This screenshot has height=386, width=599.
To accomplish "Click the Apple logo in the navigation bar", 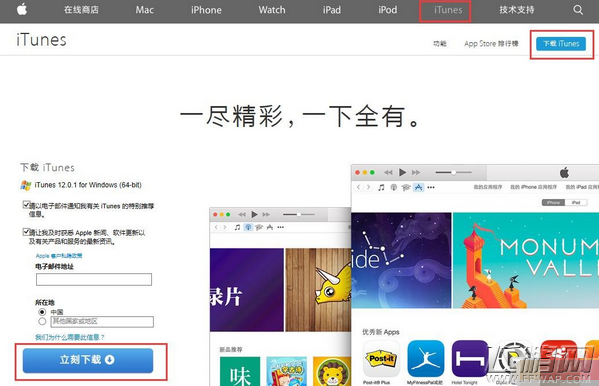I will [x=22, y=10].
